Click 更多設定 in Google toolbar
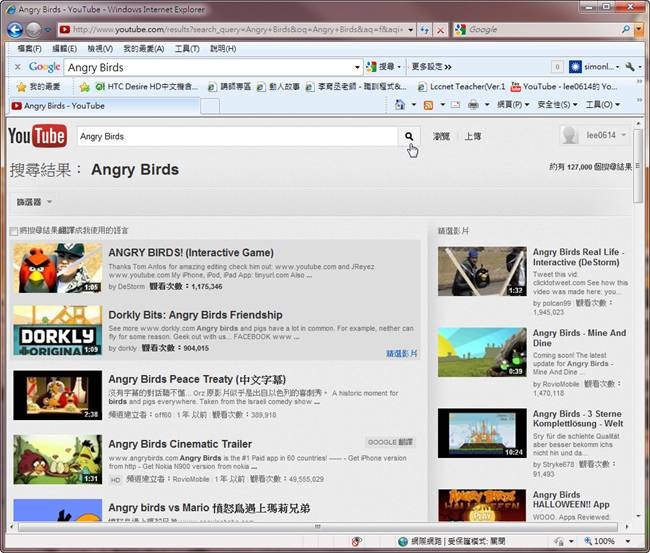The height and width of the screenshot is (553, 650). pyautogui.click(x=431, y=67)
